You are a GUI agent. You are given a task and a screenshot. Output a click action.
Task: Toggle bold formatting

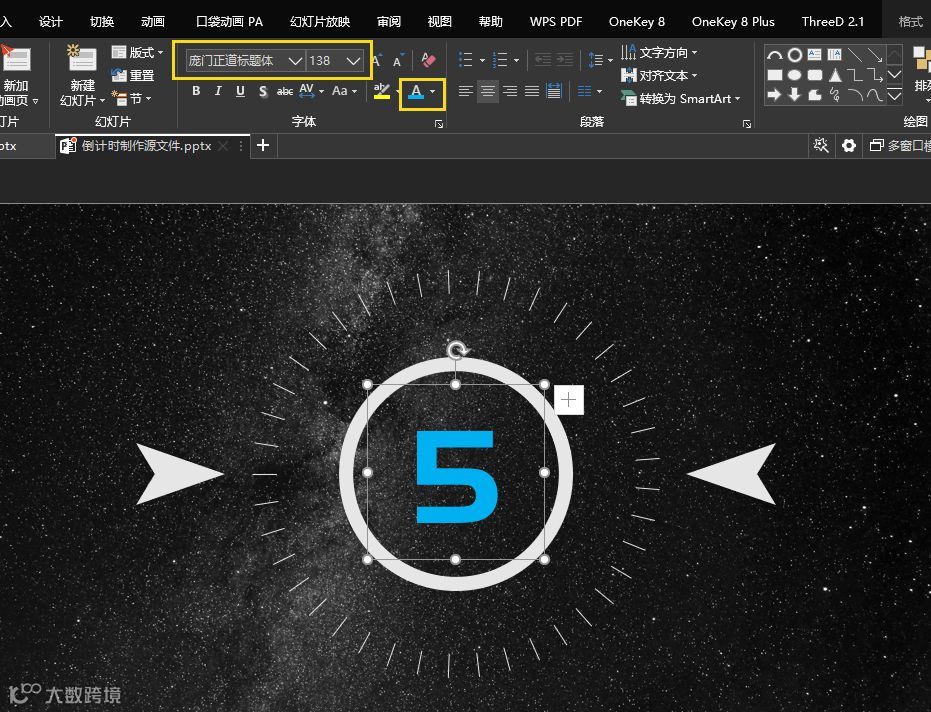click(x=197, y=91)
